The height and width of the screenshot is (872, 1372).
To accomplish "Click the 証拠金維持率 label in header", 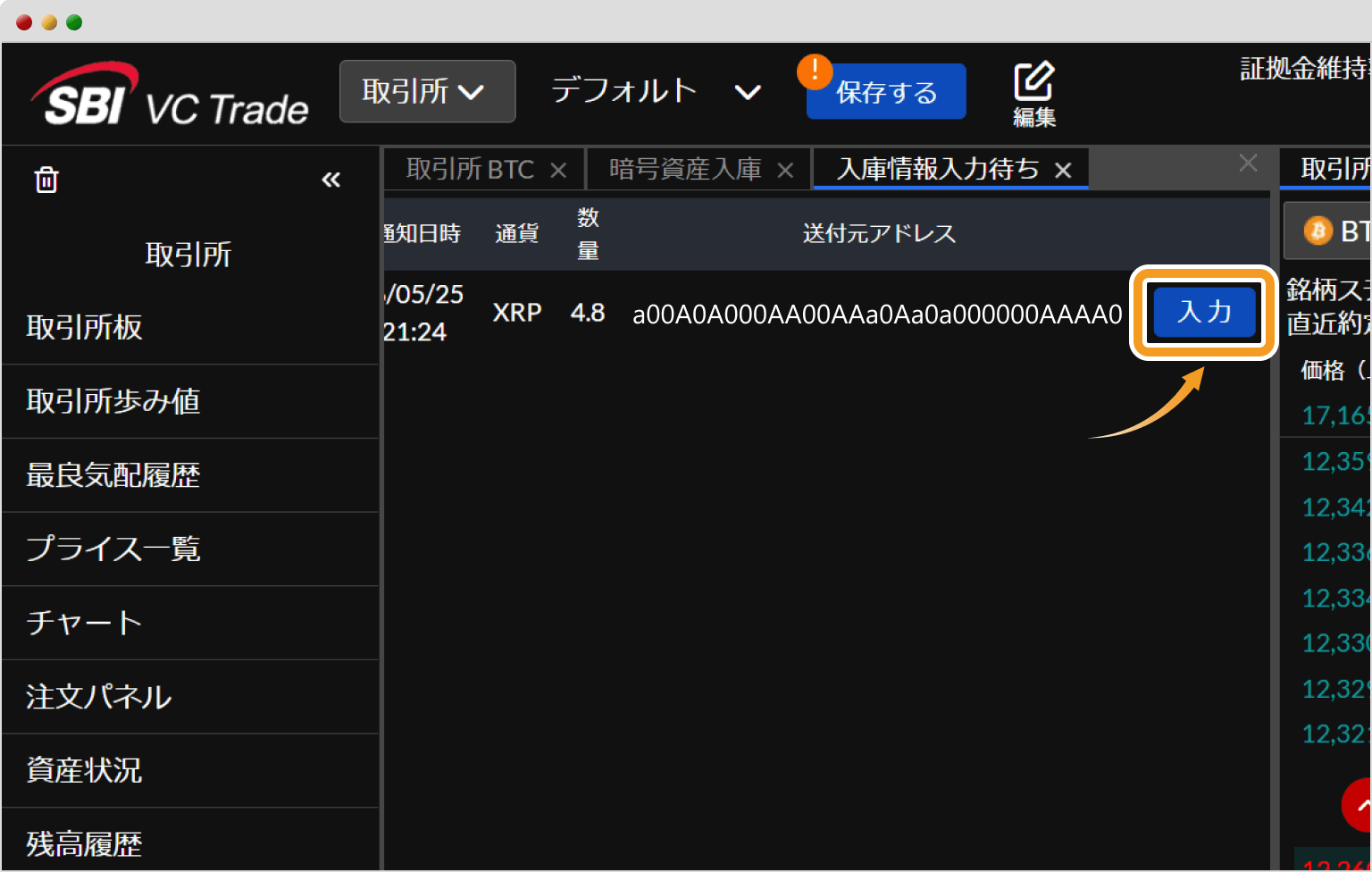I will [1305, 68].
